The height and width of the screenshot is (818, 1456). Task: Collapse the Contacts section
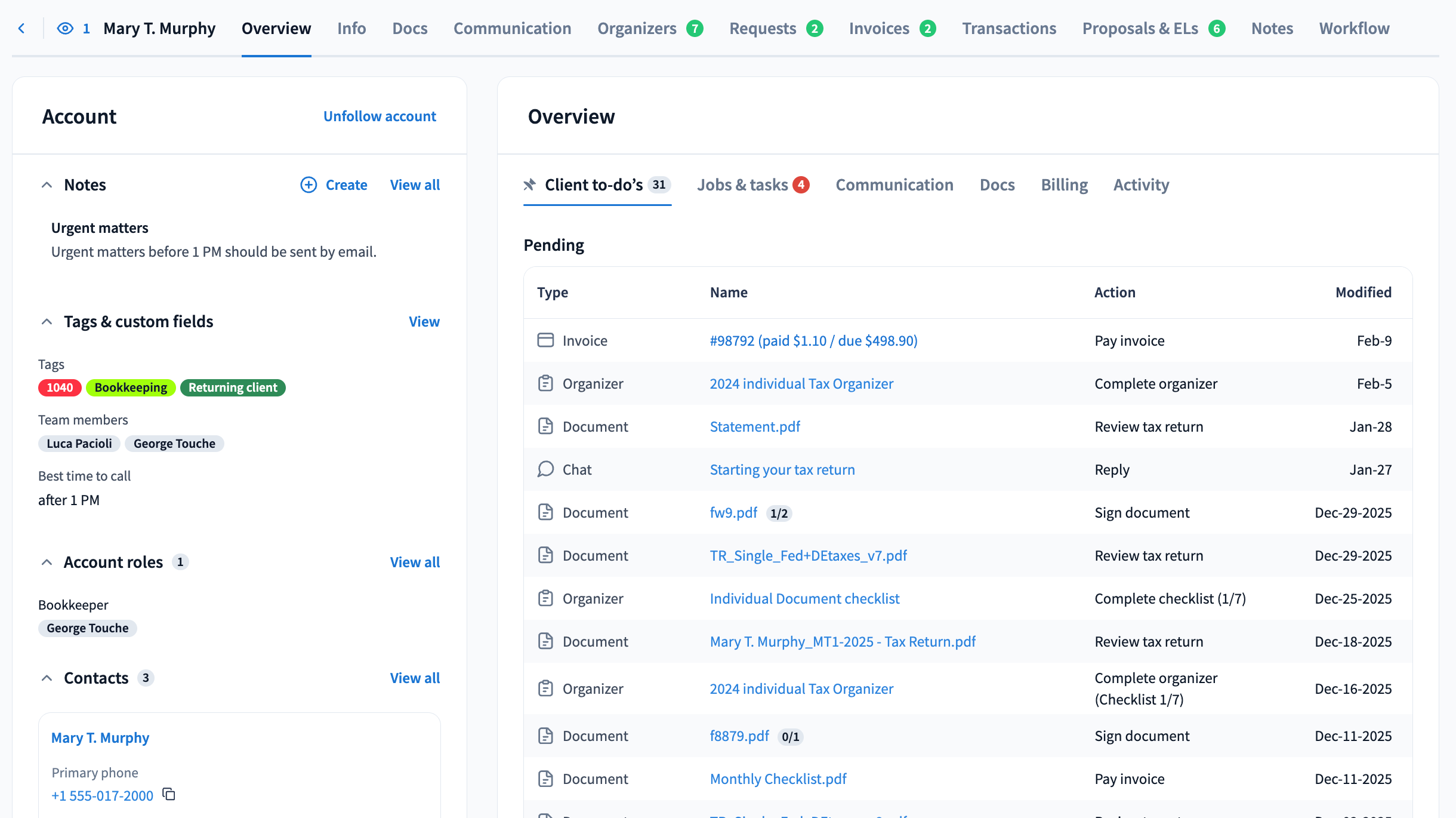click(47, 678)
